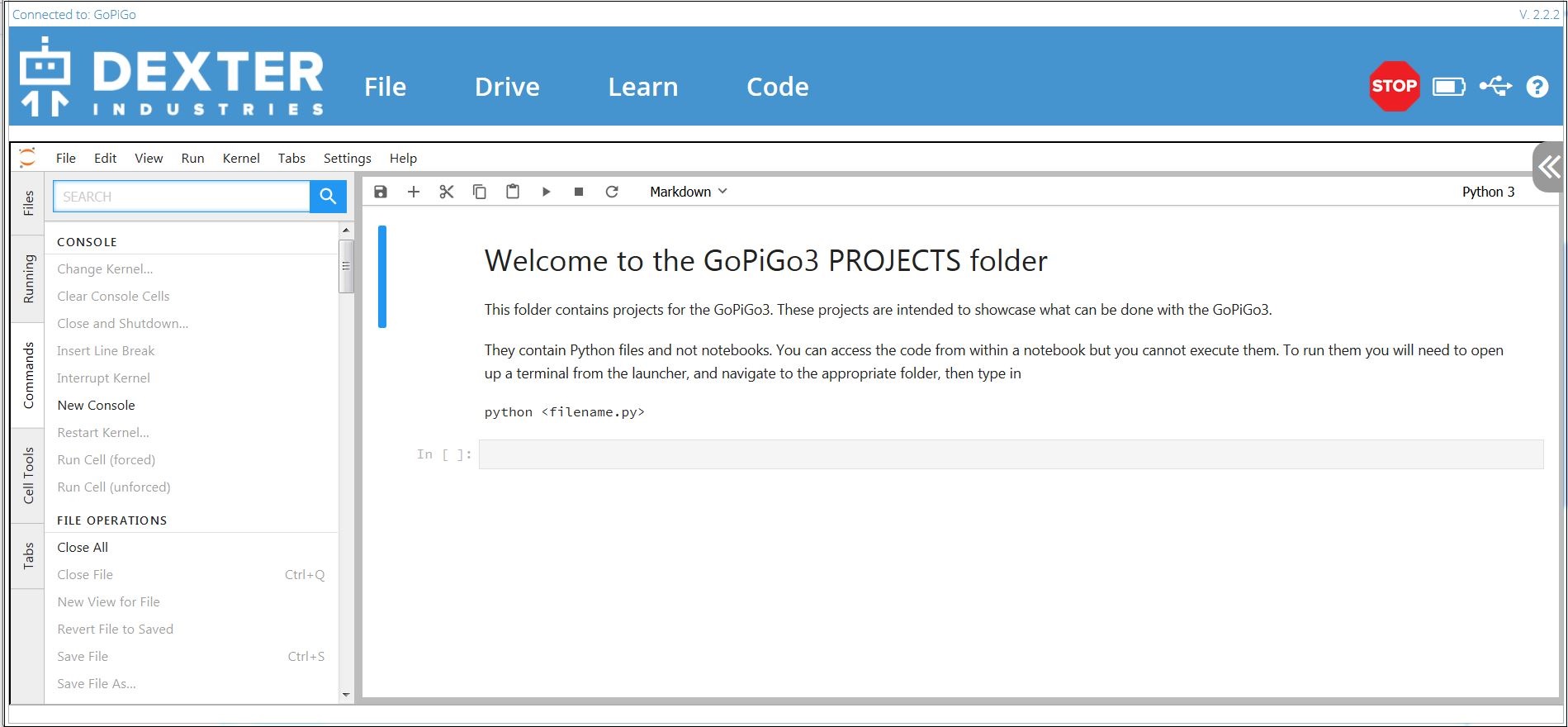
Task: Open the top Drive menu
Action: point(507,87)
